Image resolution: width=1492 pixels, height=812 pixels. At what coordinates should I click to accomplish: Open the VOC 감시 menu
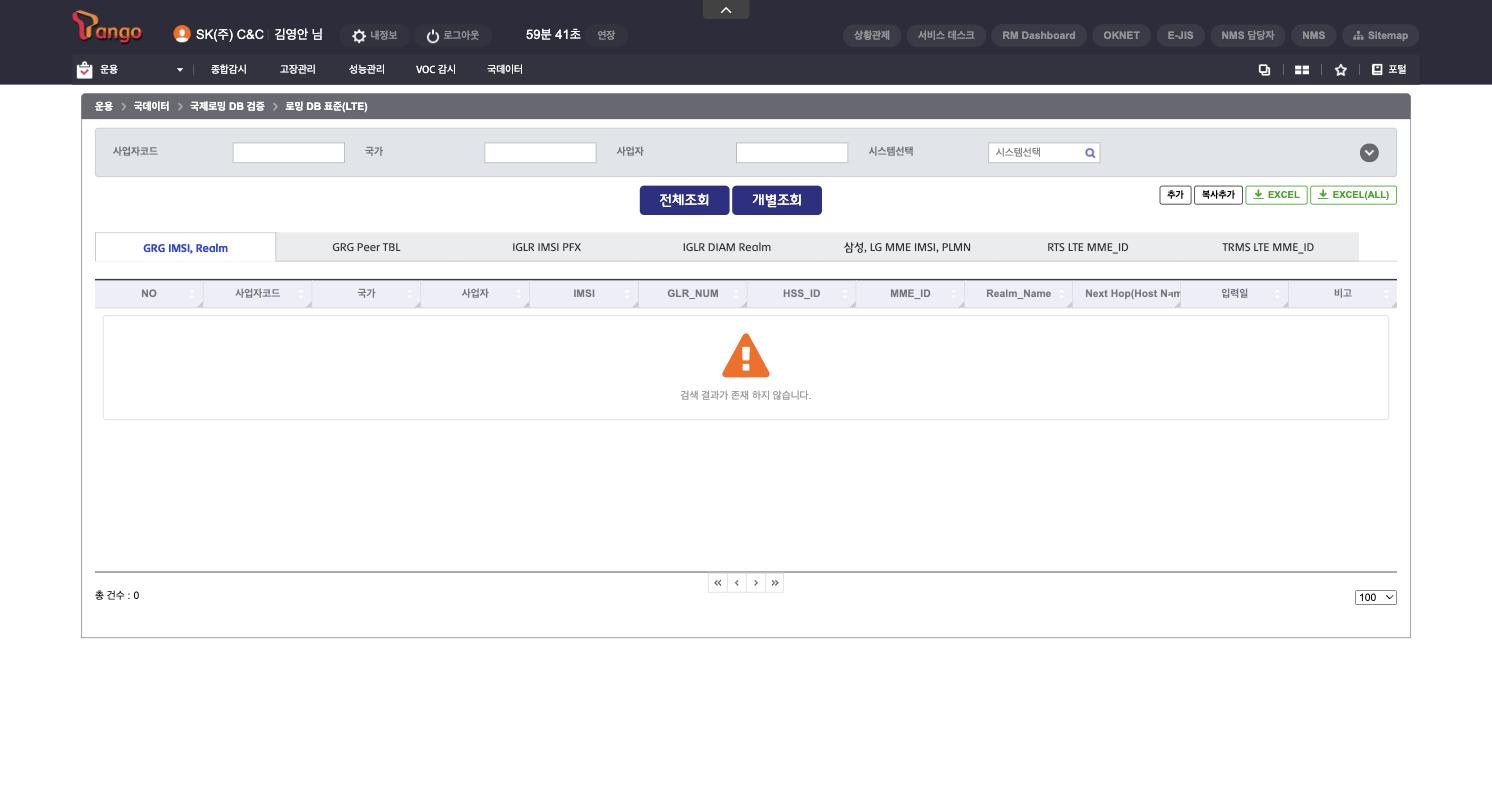[436, 70]
